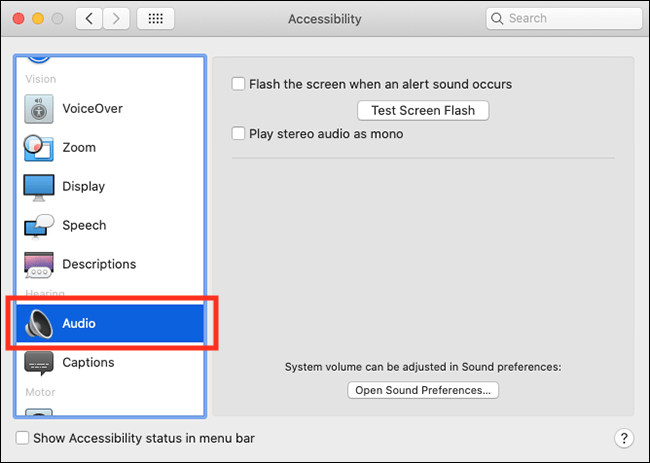Show all preferences grid icon
This screenshot has width=650, height=463.
click(155, 19)
